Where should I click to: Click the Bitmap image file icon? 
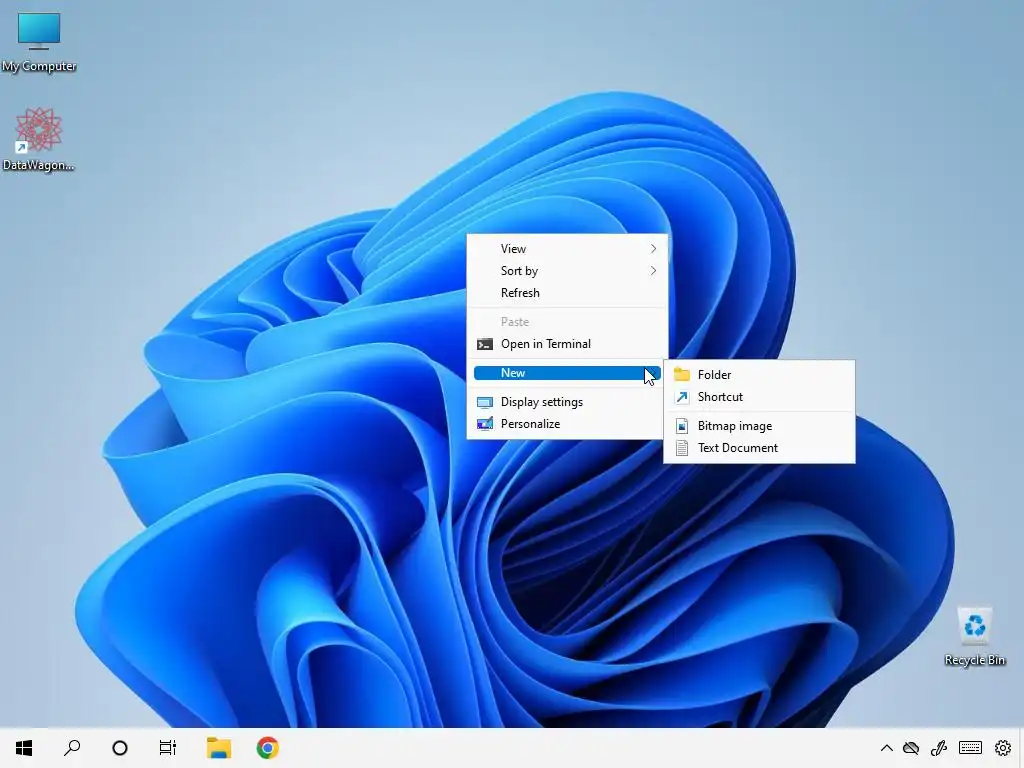pyautogui.click(x=682, y=426)
